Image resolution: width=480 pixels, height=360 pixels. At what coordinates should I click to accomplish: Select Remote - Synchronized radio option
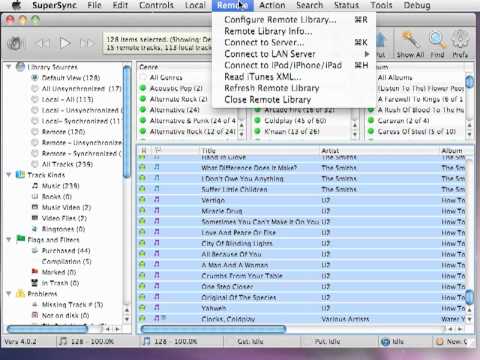(x=35, y=153)
